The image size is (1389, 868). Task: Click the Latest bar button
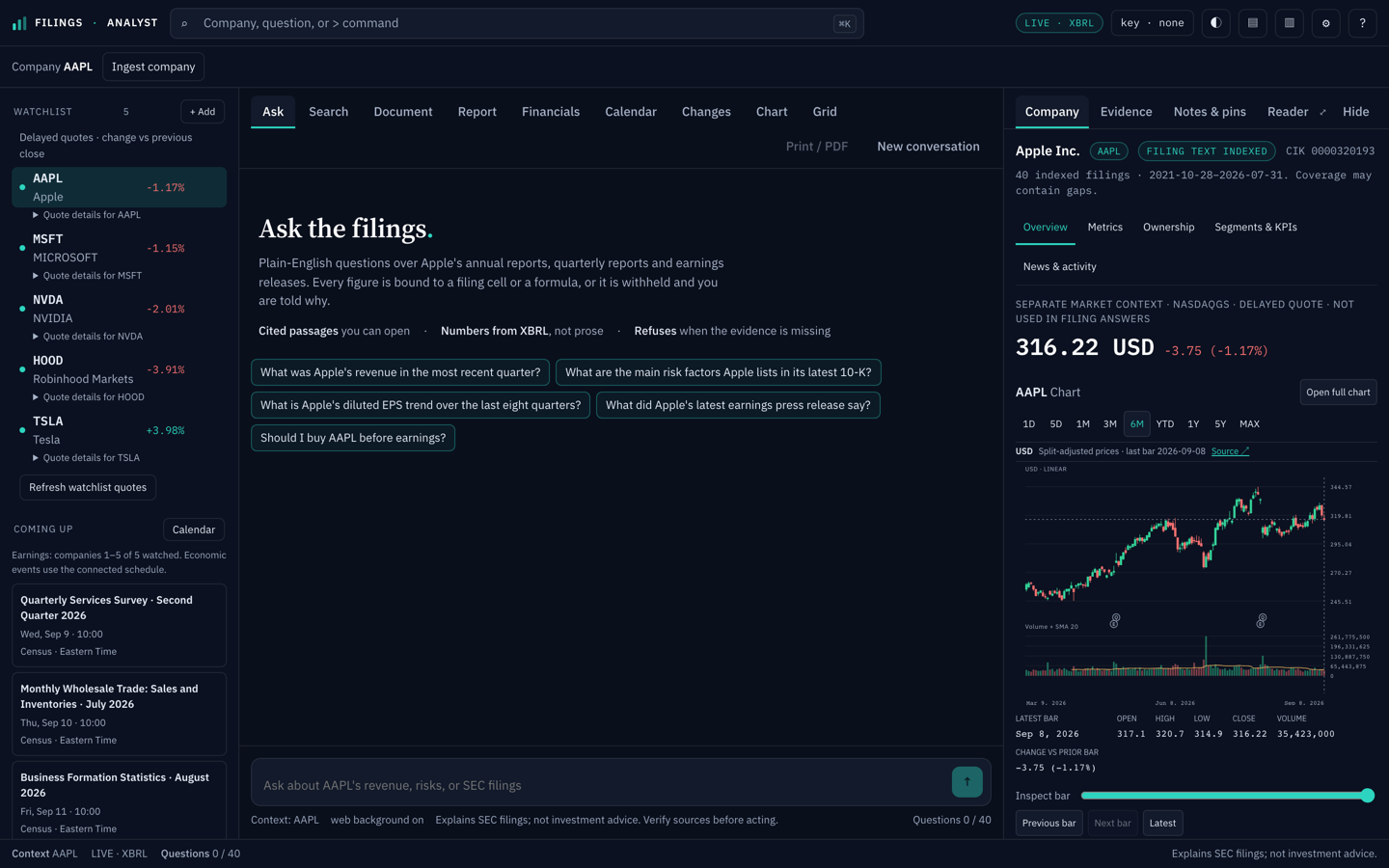(1162, 824)
